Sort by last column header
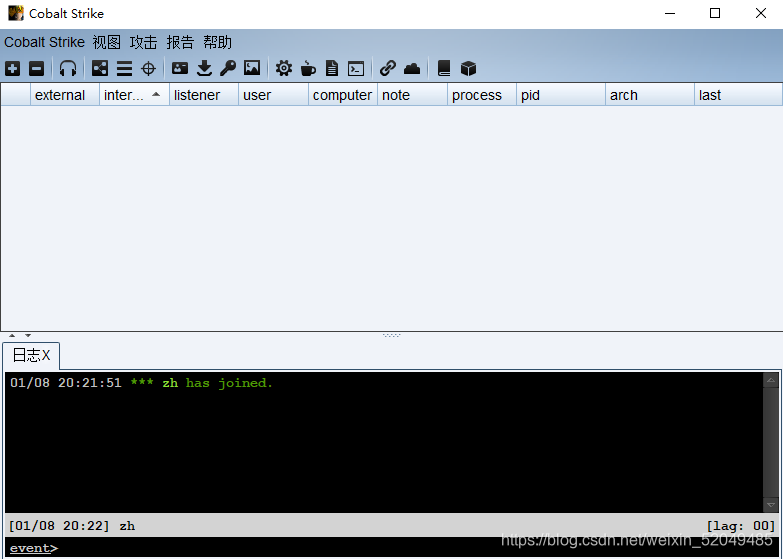Image resolution: width=783 pixels, height=559 pixels. pos(738,95)
